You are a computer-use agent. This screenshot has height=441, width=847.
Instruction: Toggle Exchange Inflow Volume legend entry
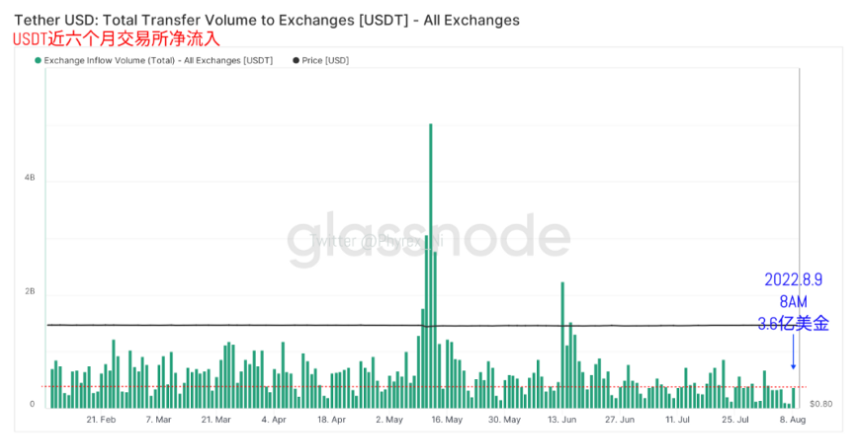click(x=154, y=61)
